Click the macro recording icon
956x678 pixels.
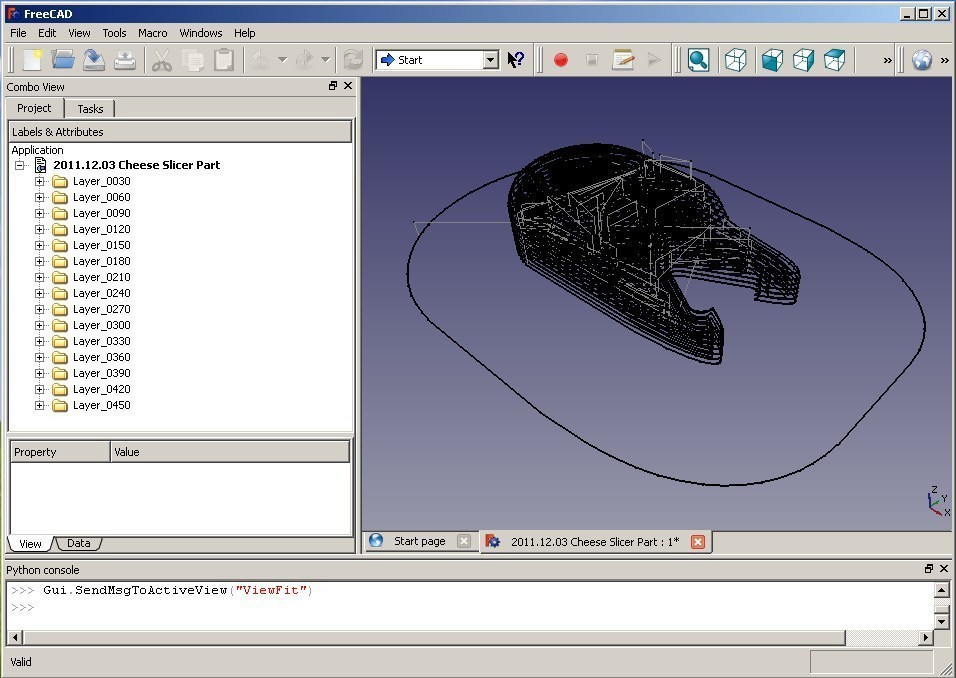(x=560, y=60)
